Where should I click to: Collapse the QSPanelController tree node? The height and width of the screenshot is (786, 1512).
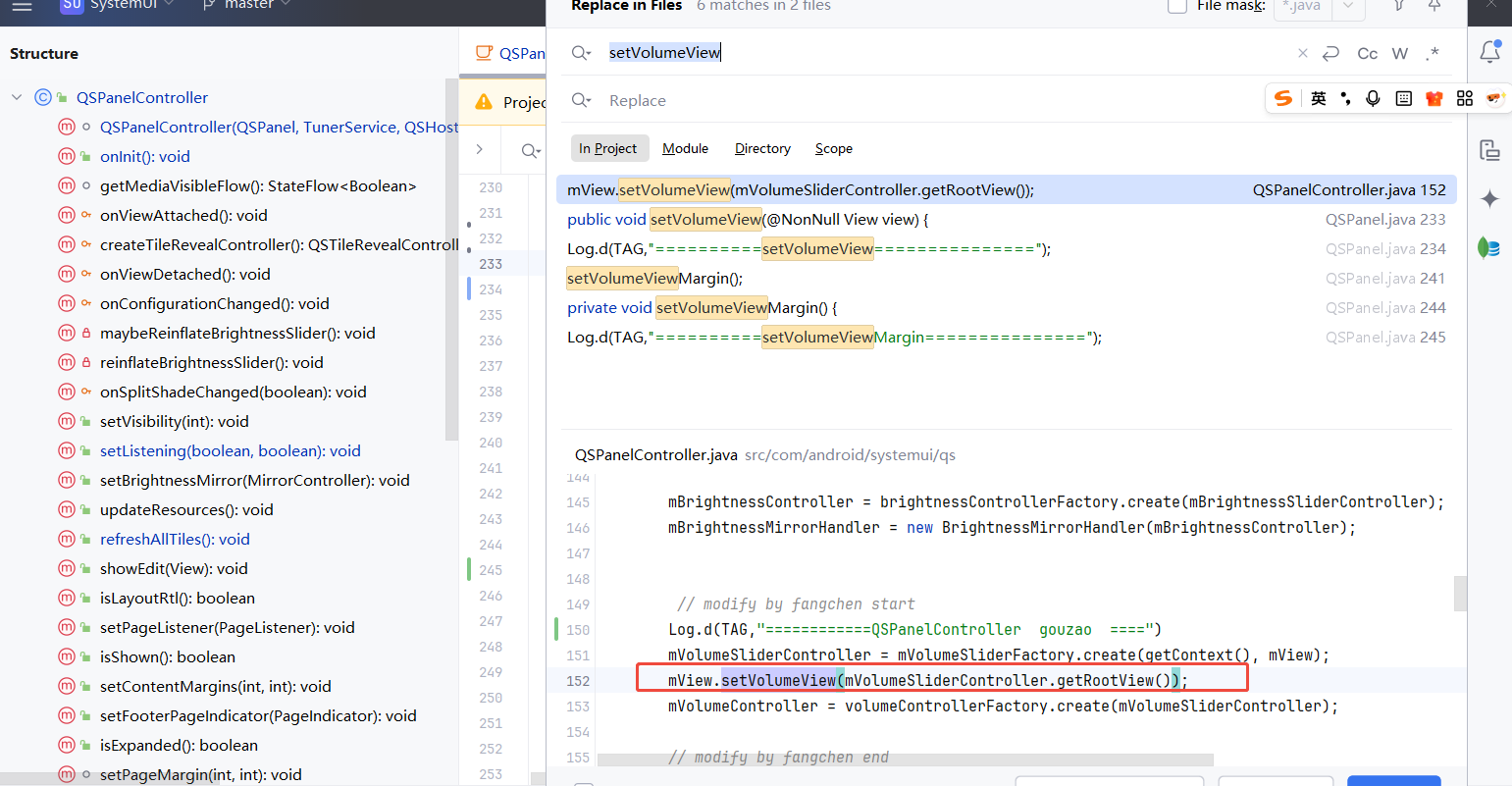coord(17,97)
